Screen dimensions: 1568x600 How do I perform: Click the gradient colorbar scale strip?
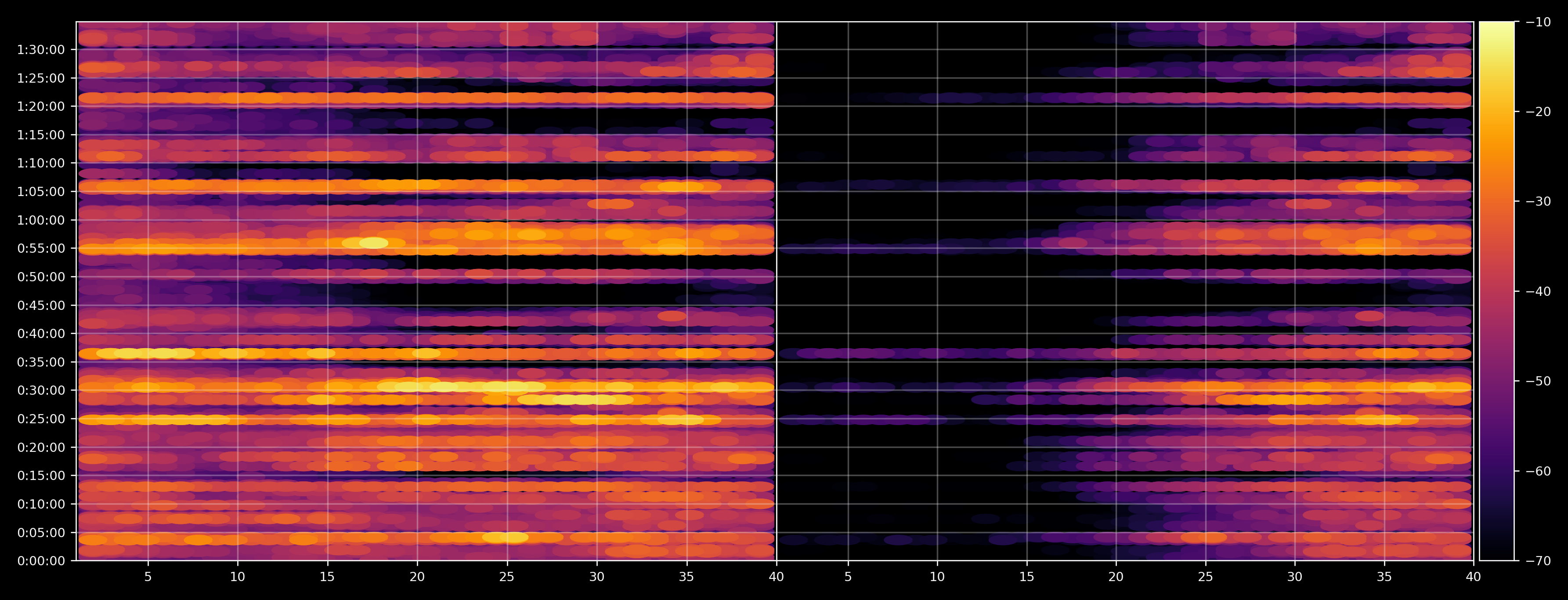1497,291
